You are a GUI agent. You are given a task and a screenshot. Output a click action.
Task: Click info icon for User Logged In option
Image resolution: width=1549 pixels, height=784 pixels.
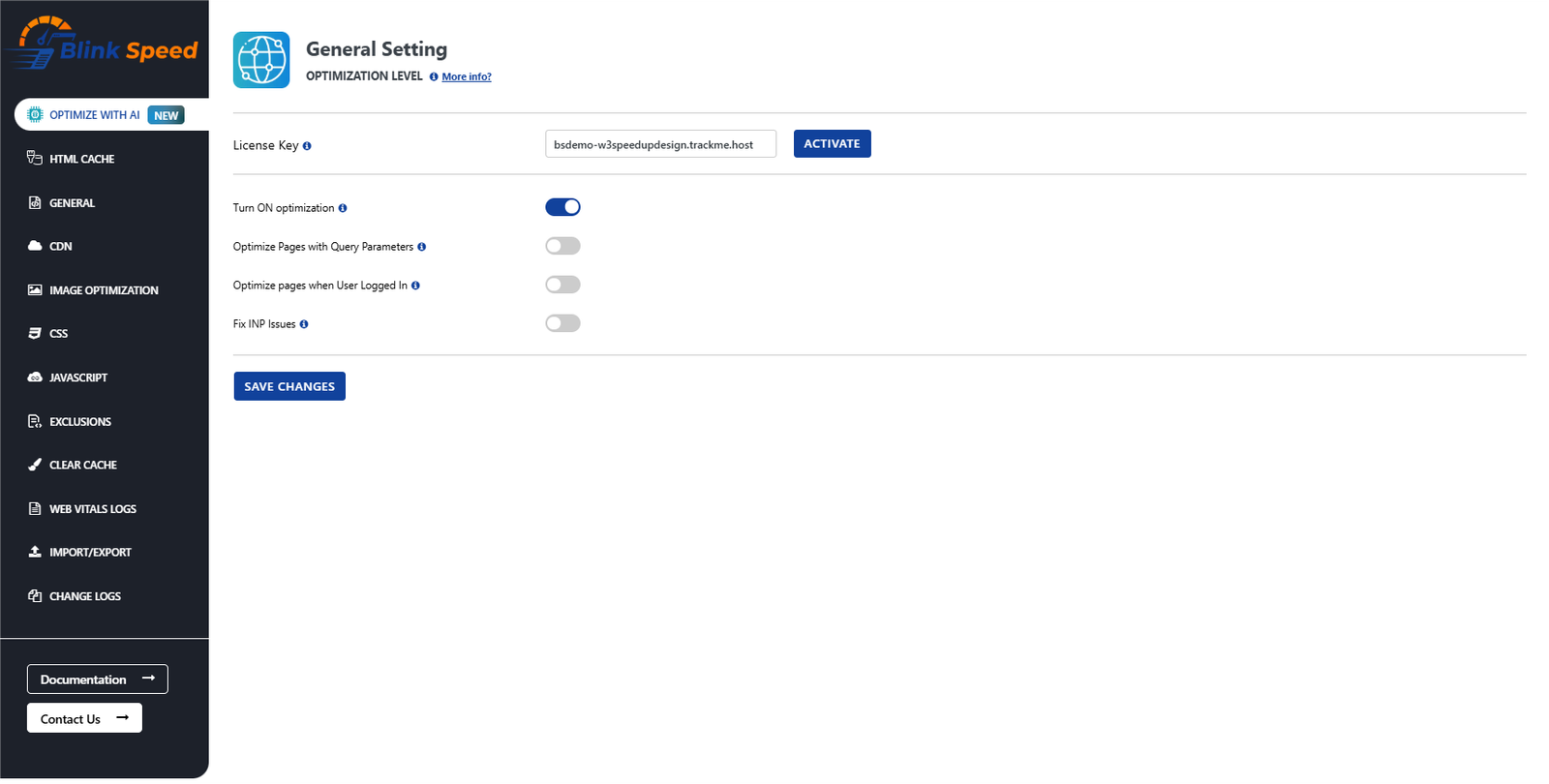[415, 286]
